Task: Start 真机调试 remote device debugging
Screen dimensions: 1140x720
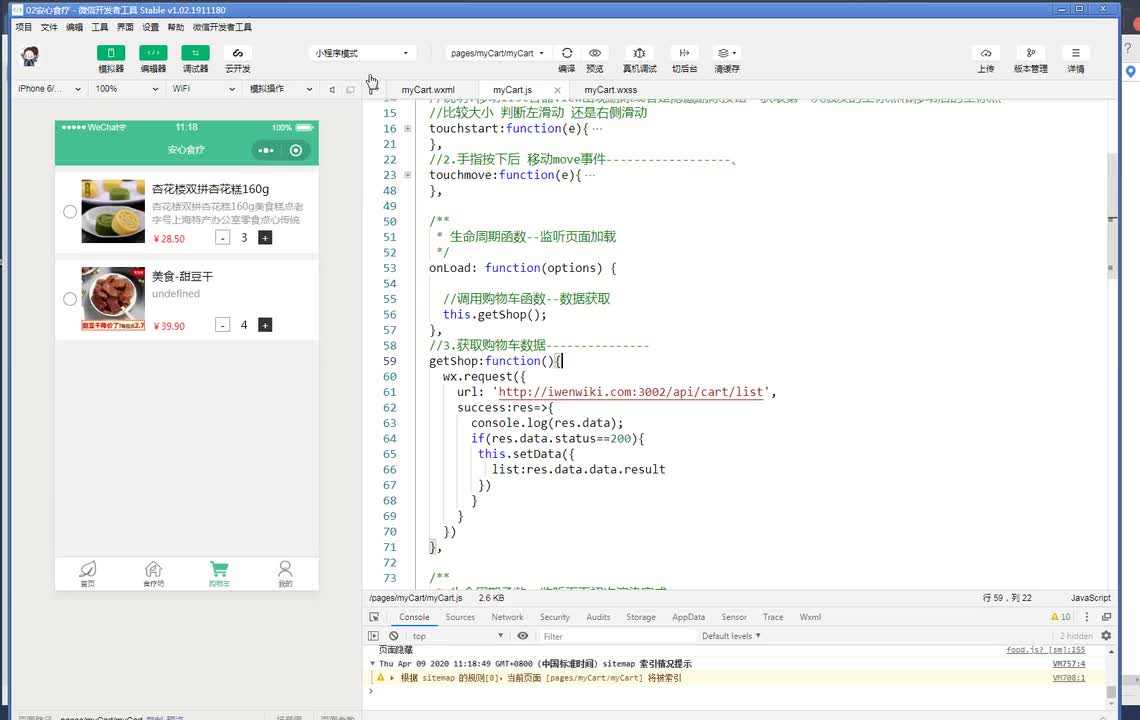Action: (639, 53)
